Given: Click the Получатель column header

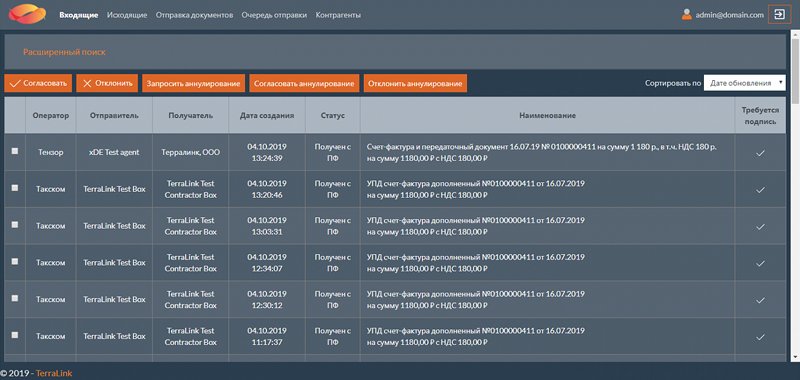Looking at the screenshot, I should point(191,116).
